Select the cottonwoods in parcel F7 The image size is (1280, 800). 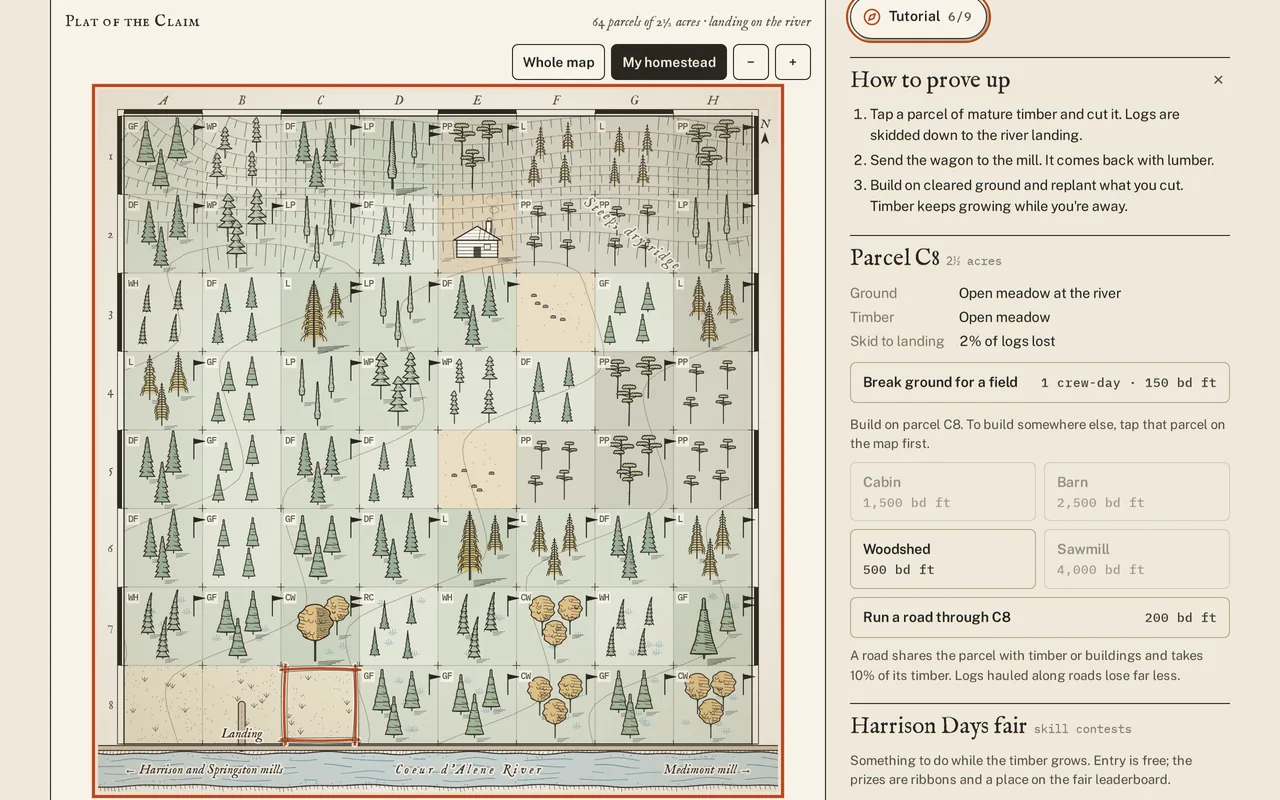pos(556,620)
